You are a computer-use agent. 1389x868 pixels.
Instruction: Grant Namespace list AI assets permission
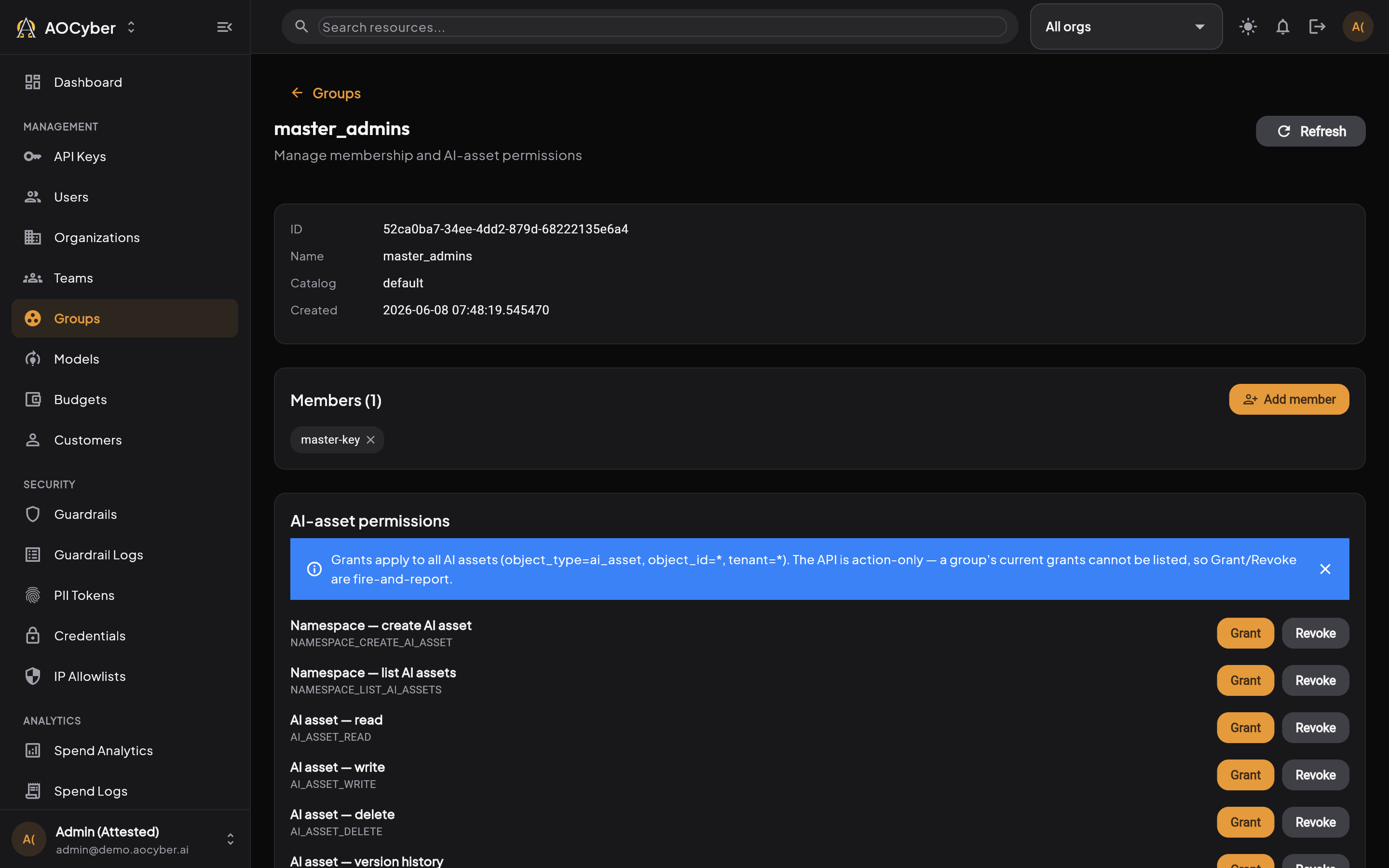click(x=1245, y=680)
